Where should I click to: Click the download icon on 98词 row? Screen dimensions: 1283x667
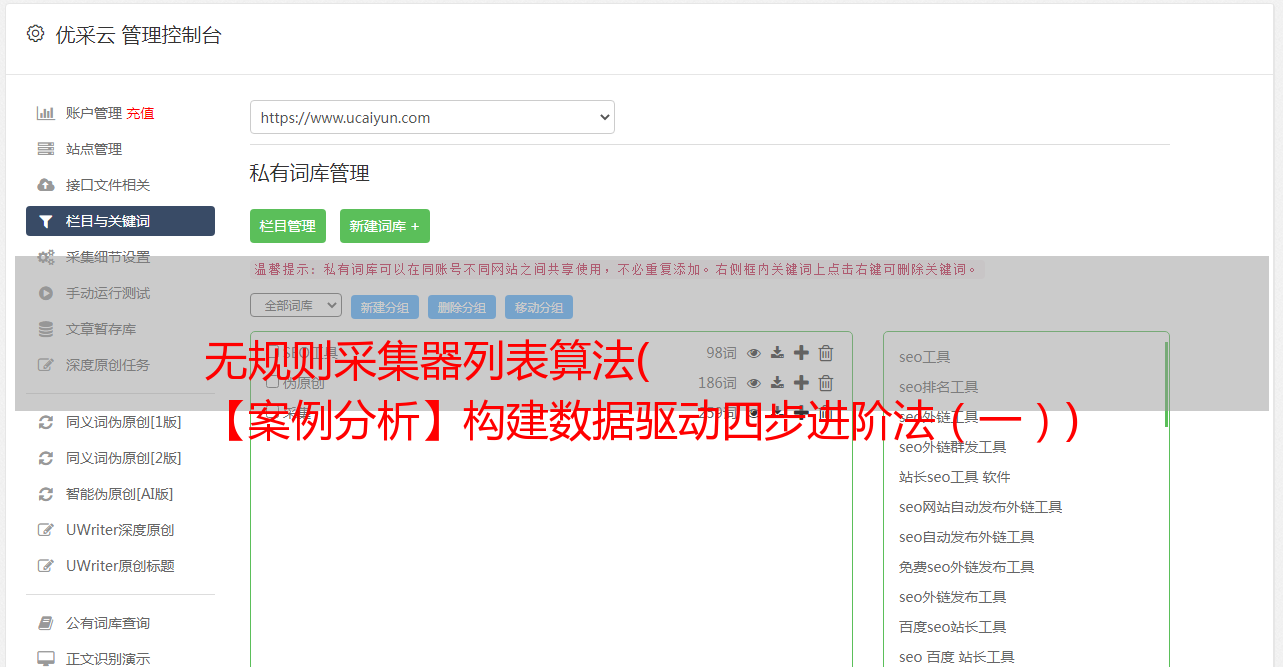(777, 352)
